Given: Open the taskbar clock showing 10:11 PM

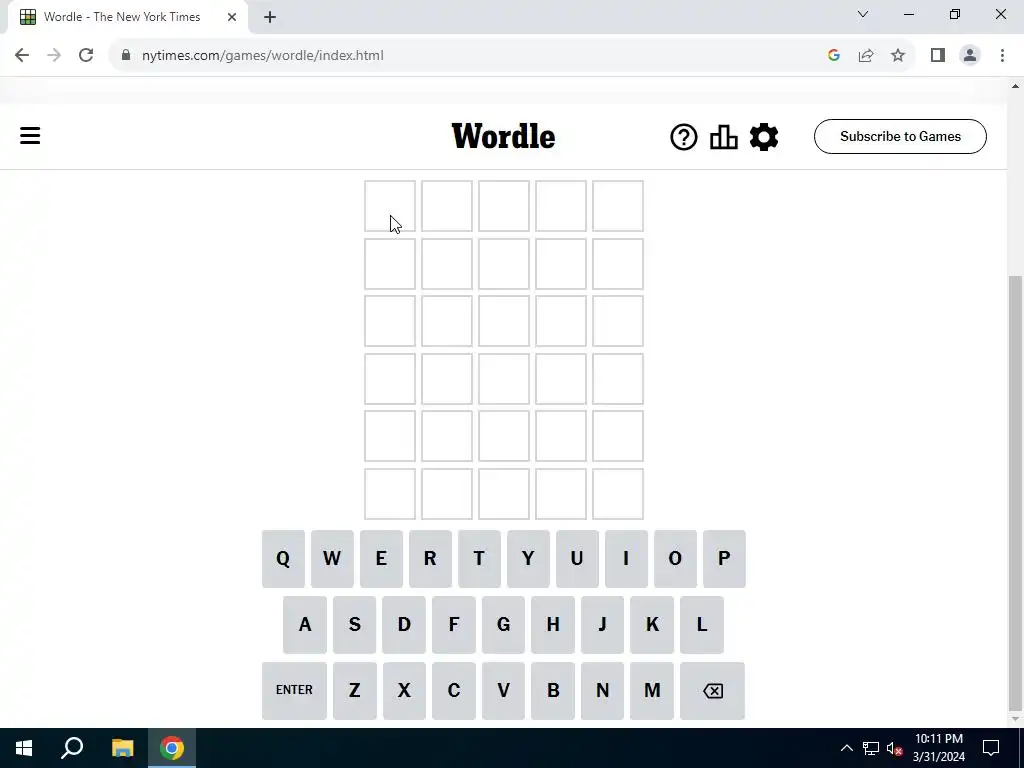Looking at the screenshot, I should pyautogui.click(x=938, y=748).
